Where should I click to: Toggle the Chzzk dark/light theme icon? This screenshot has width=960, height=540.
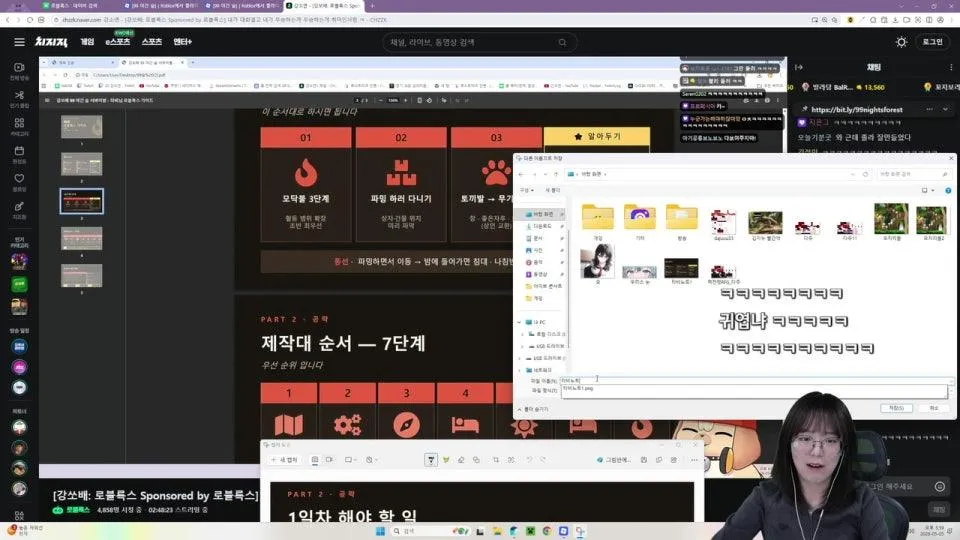point(901,42)
